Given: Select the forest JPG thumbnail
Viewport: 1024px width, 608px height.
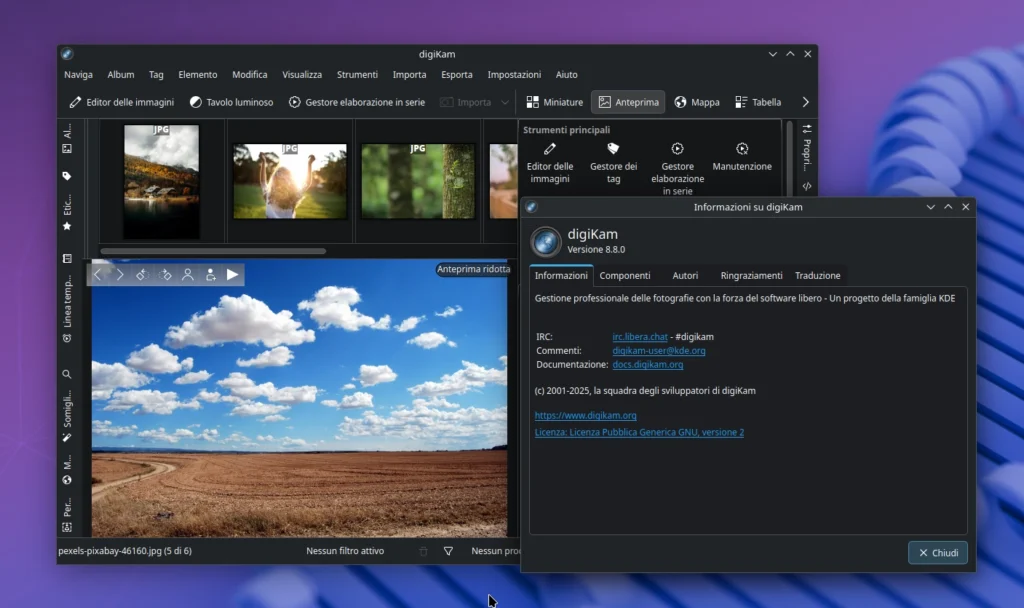Looking at the screenshot, I should [417, 180].
